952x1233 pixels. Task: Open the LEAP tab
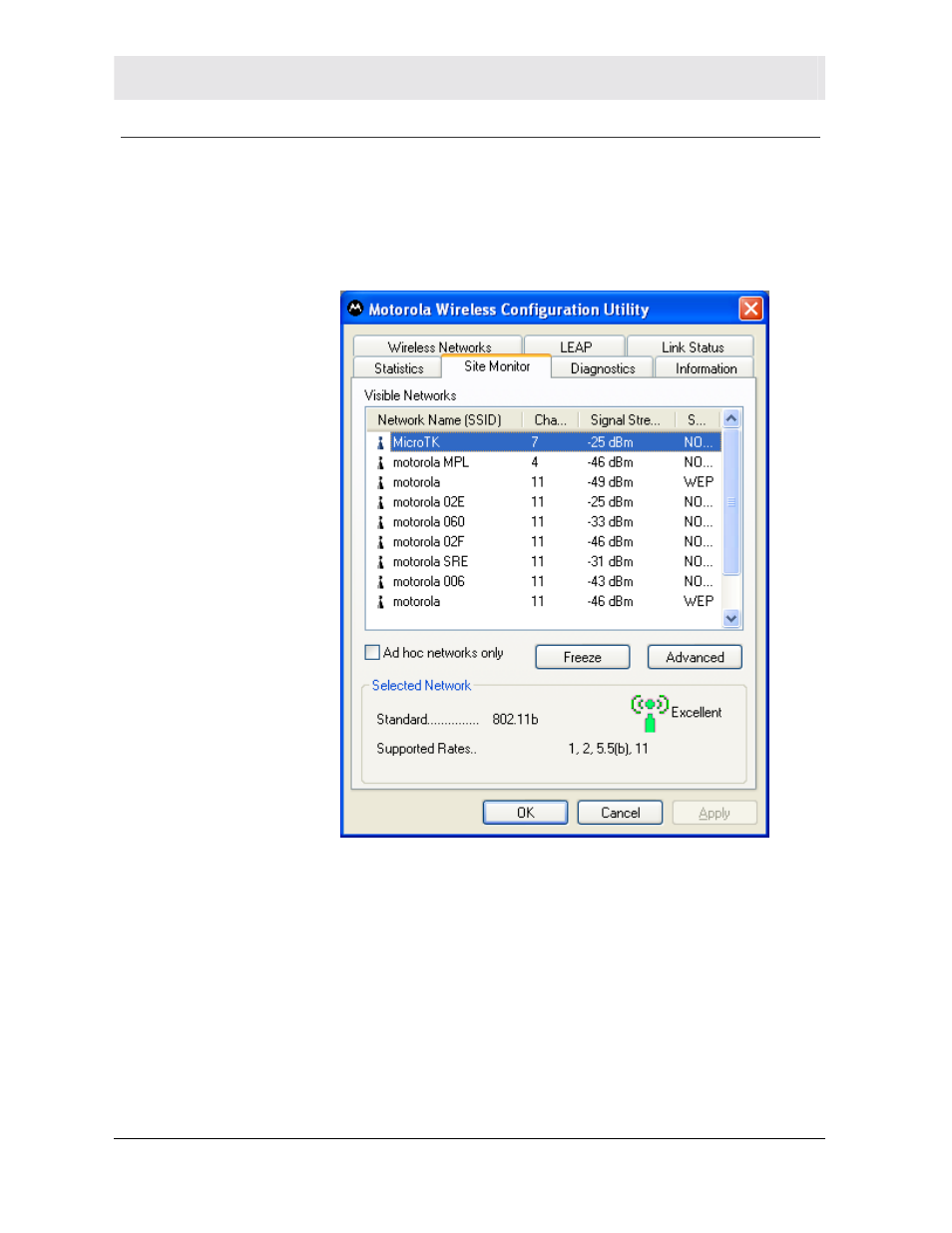click(x=575, y=346)
